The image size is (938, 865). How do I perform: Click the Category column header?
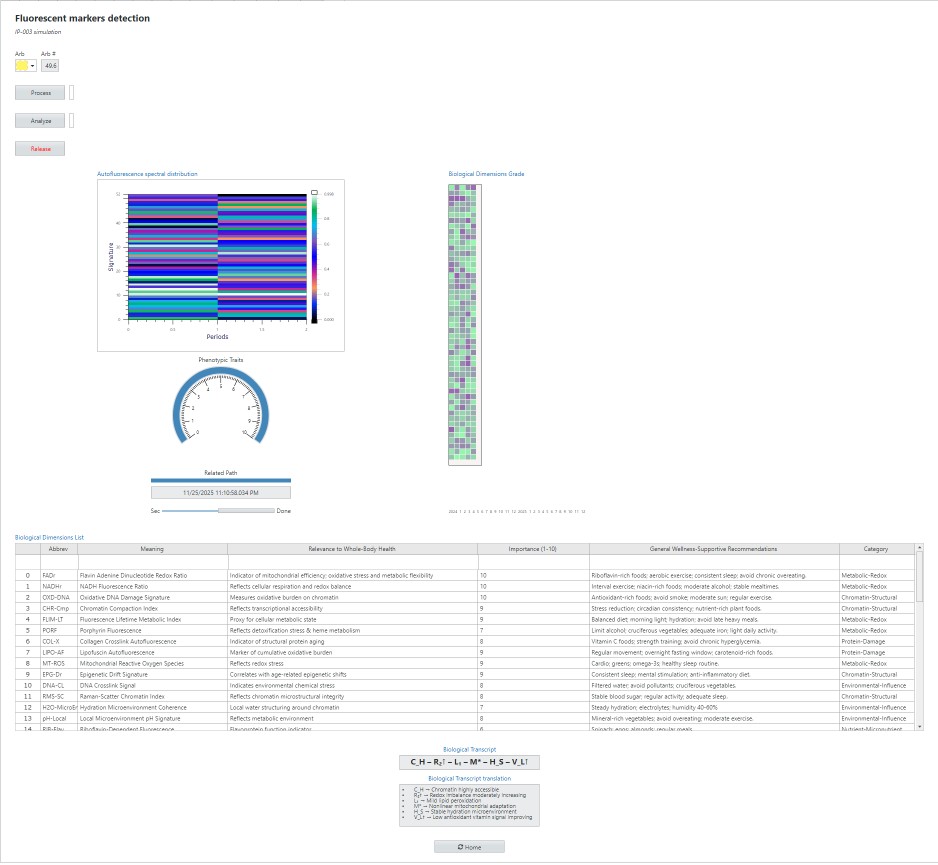point(875,549)
